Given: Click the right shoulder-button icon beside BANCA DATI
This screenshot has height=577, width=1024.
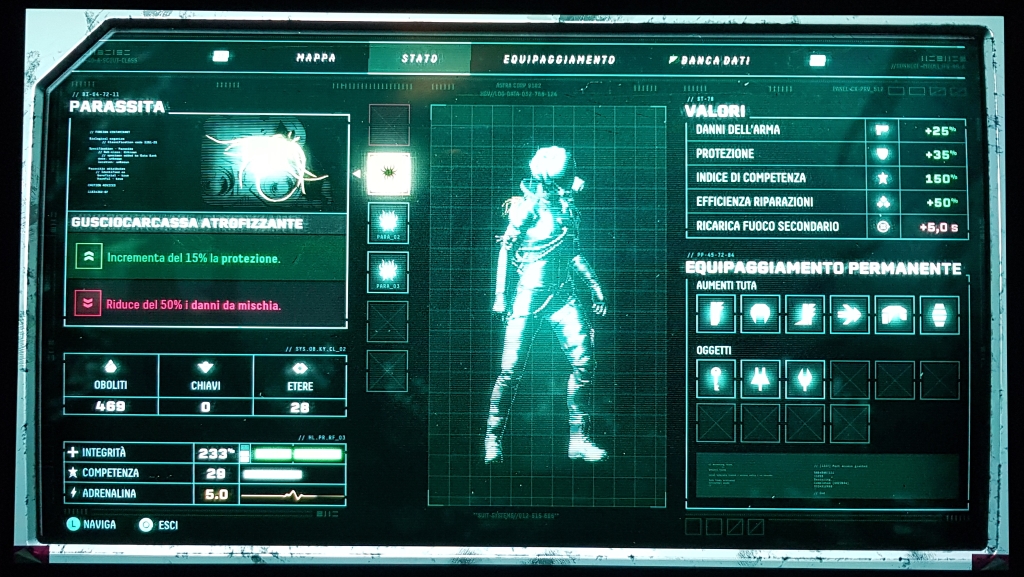Looking at the screenshot, I should (x=817, y=61).
